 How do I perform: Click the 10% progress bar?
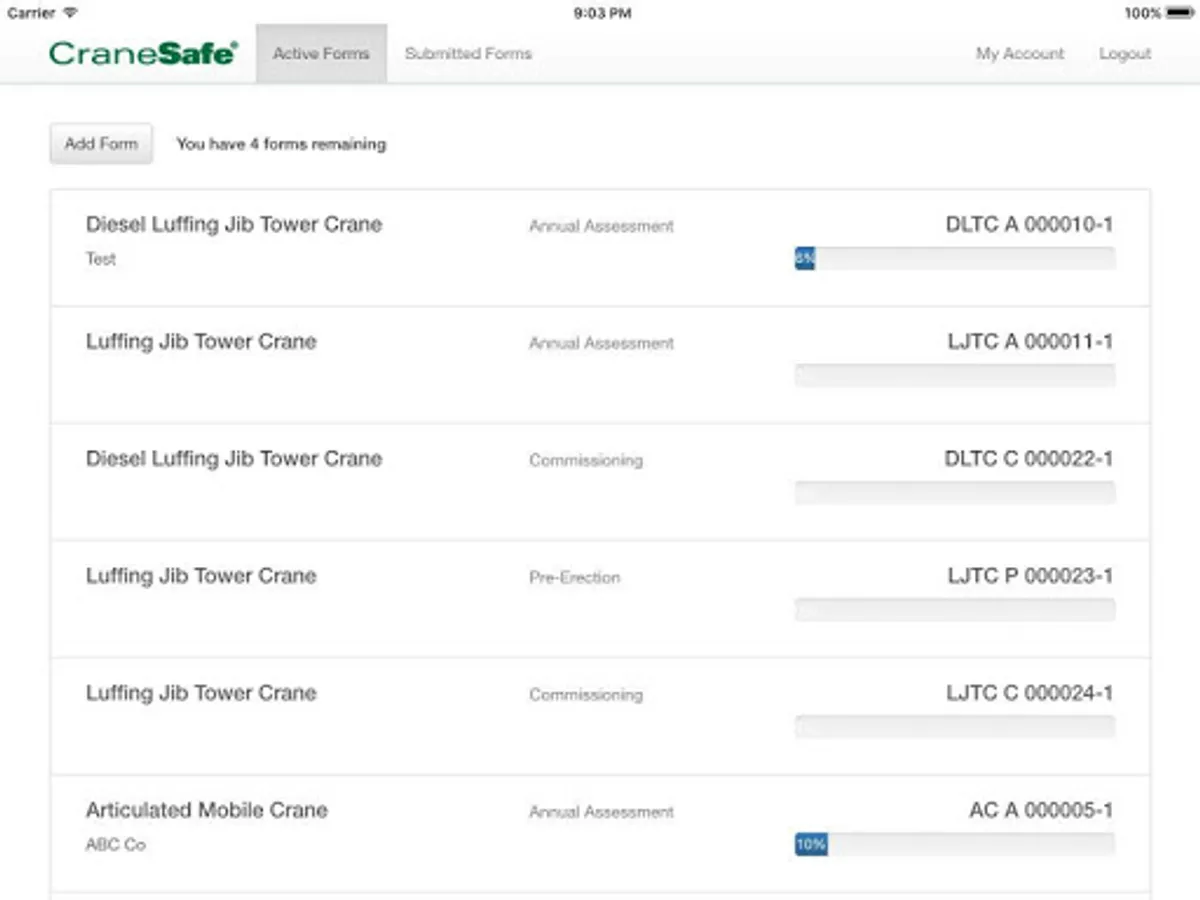pyautogui.click(x=954, y=844)
